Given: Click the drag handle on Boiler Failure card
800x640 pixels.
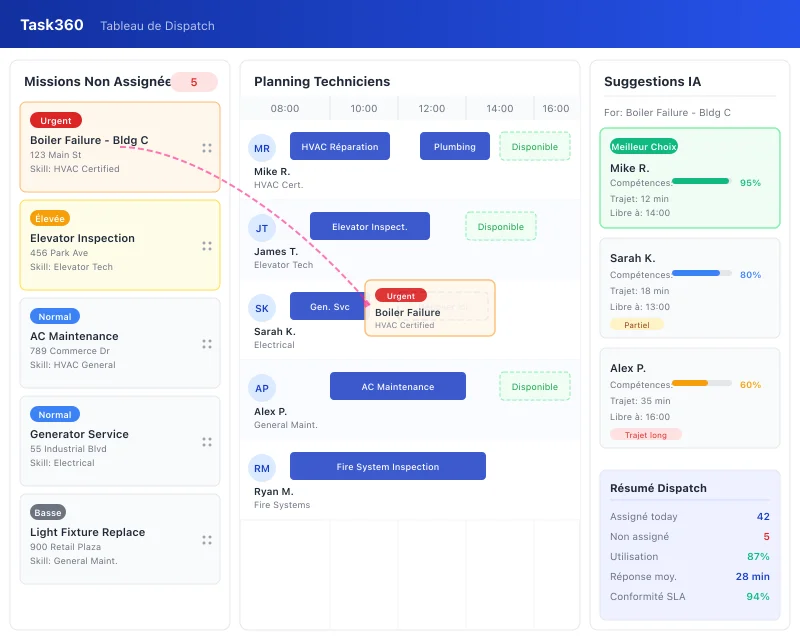Looking at the screenshot, I should [x=207, y=146].
